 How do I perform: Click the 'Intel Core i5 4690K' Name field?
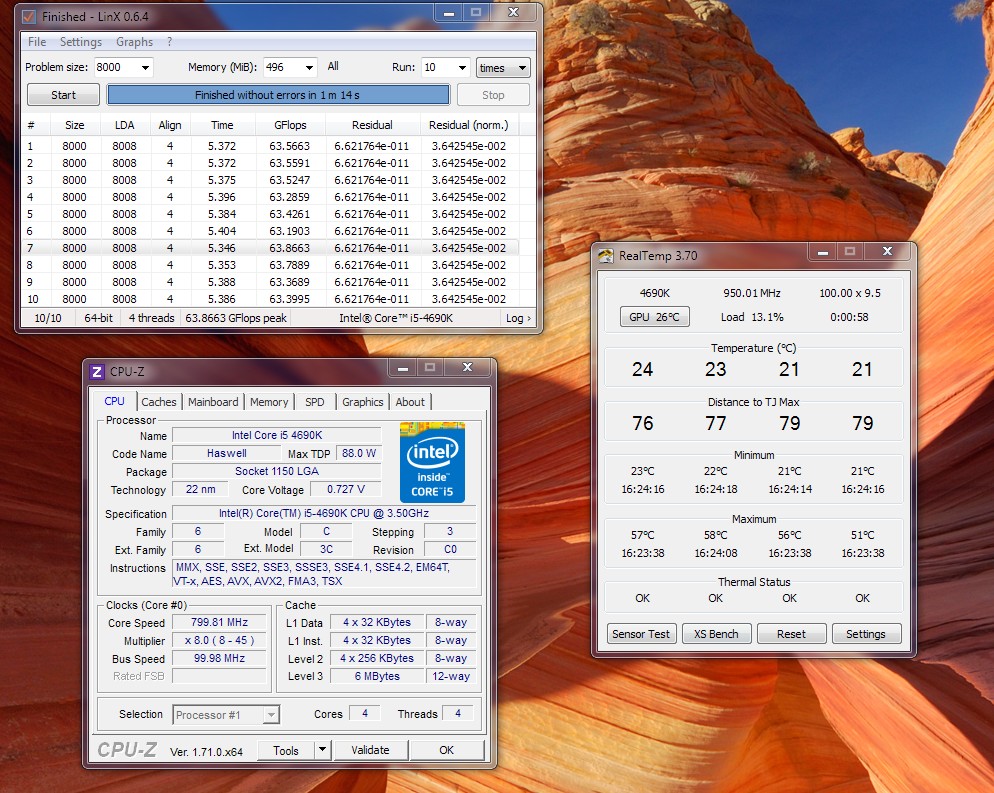click(277, 435)
